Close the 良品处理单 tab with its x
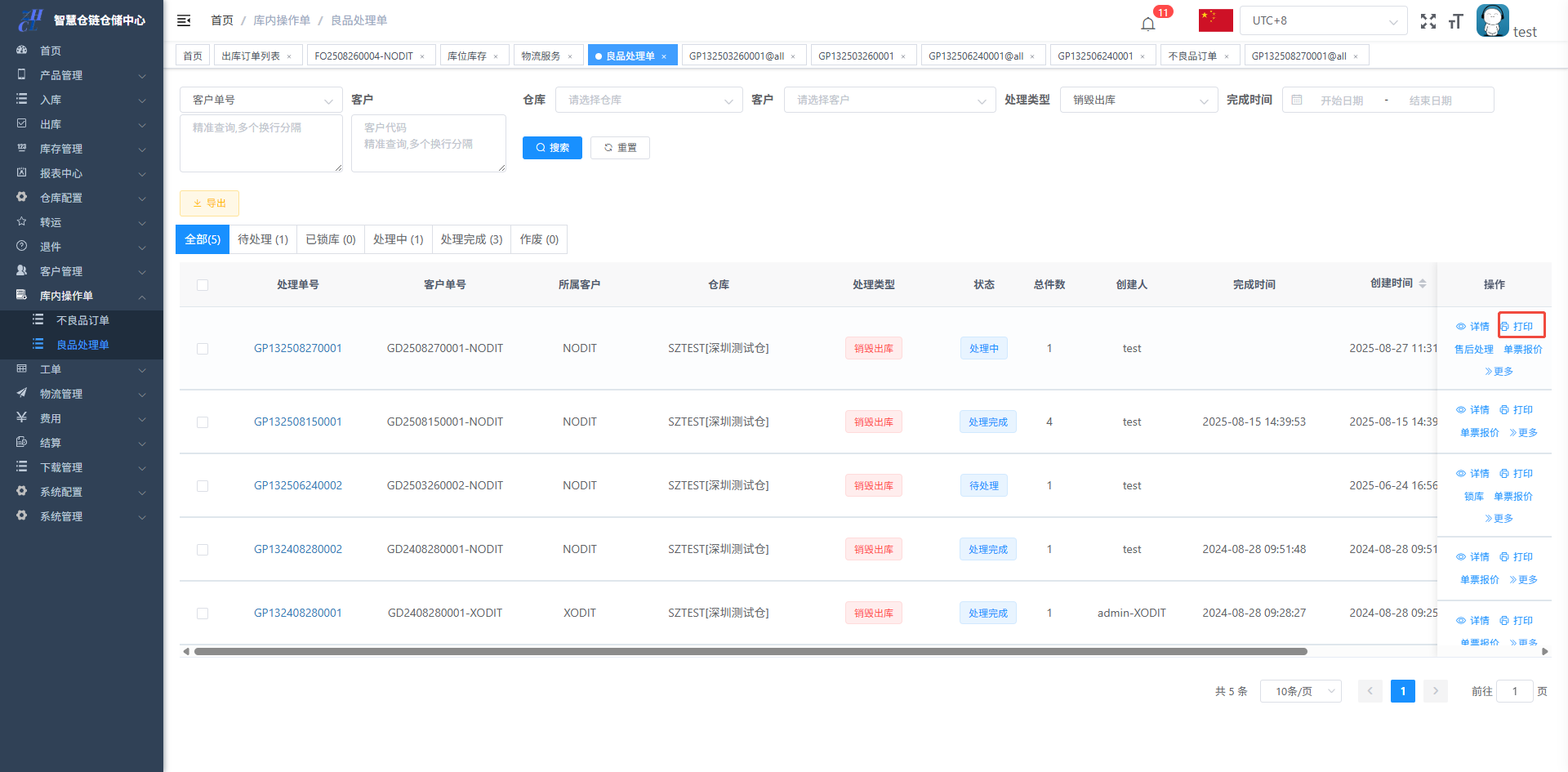This screenshot has width=1568, height=772. pos(664,56)
